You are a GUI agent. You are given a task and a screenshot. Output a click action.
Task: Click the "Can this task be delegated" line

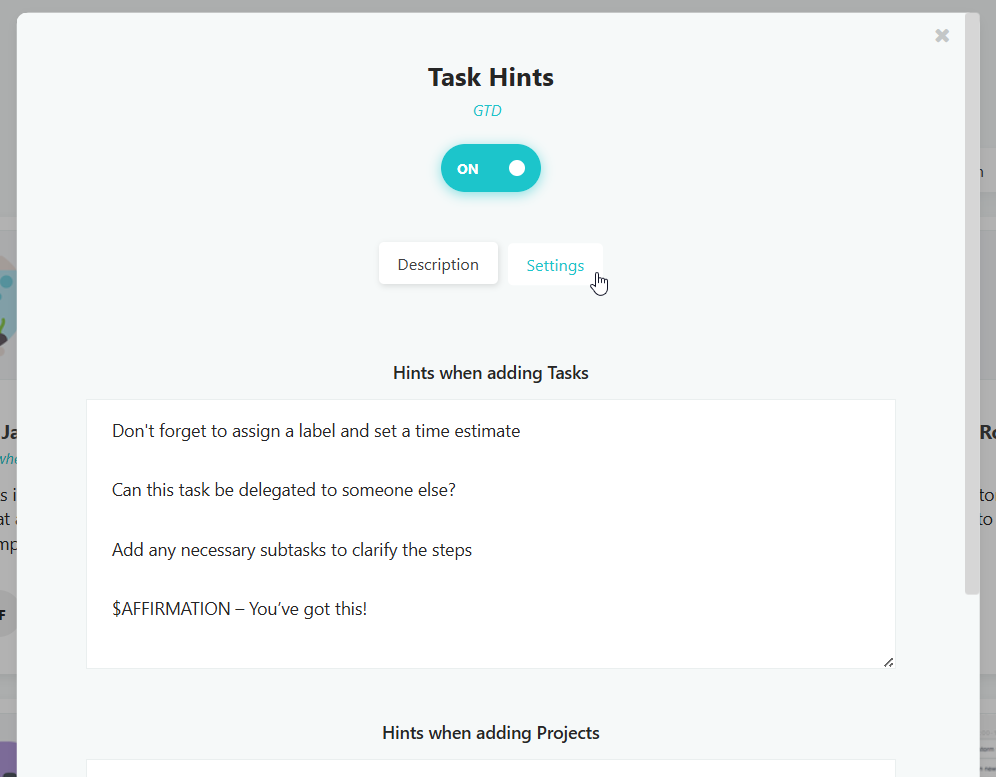tap(284, 490)
